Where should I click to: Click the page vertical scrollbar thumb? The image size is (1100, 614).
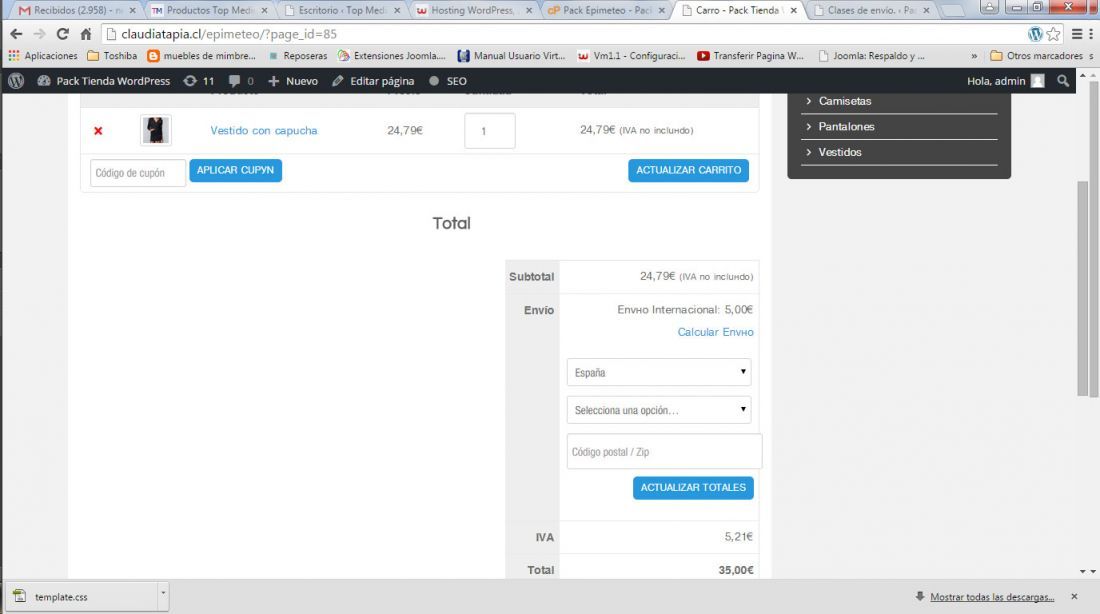(1083, 288)
